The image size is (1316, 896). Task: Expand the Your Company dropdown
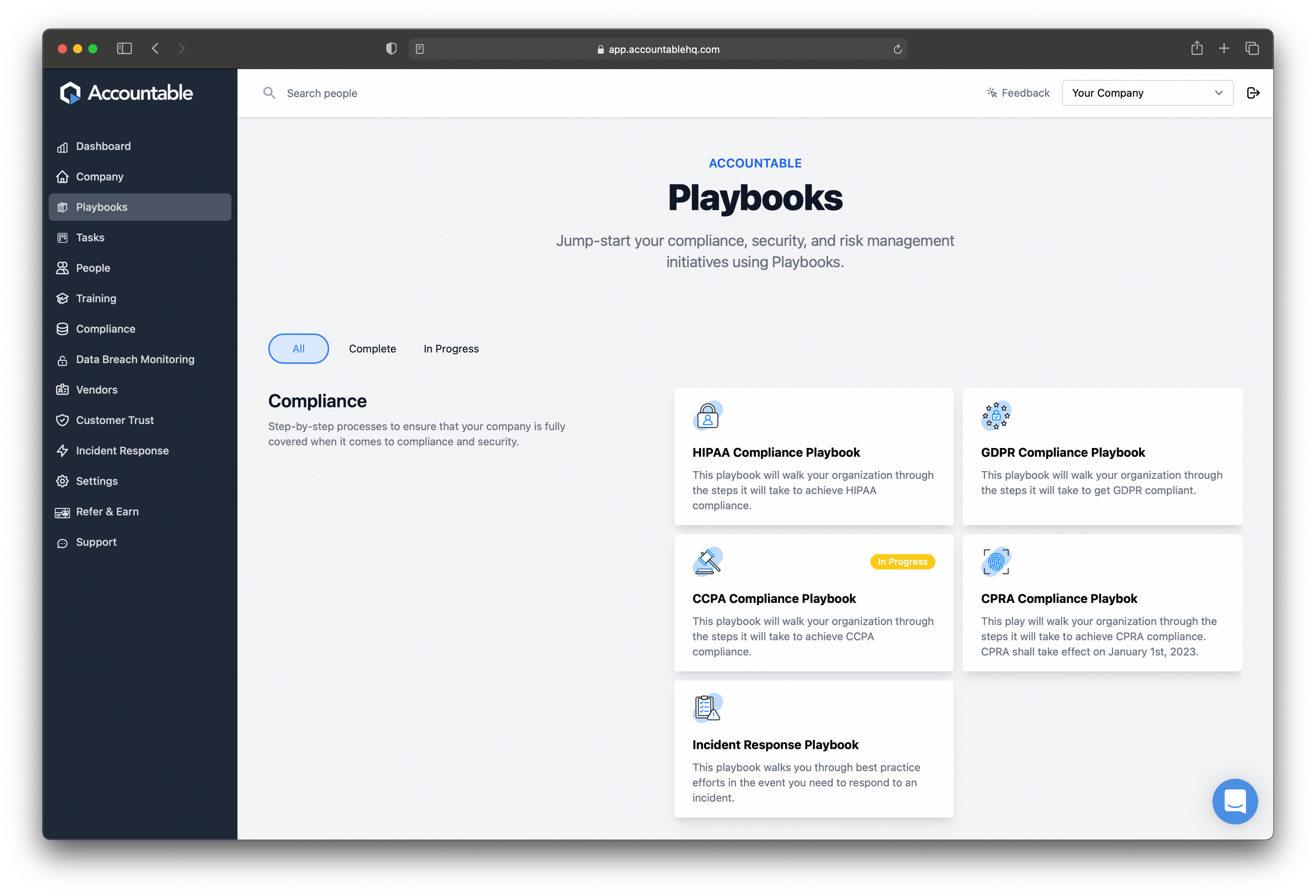(x=1147, y=93)
